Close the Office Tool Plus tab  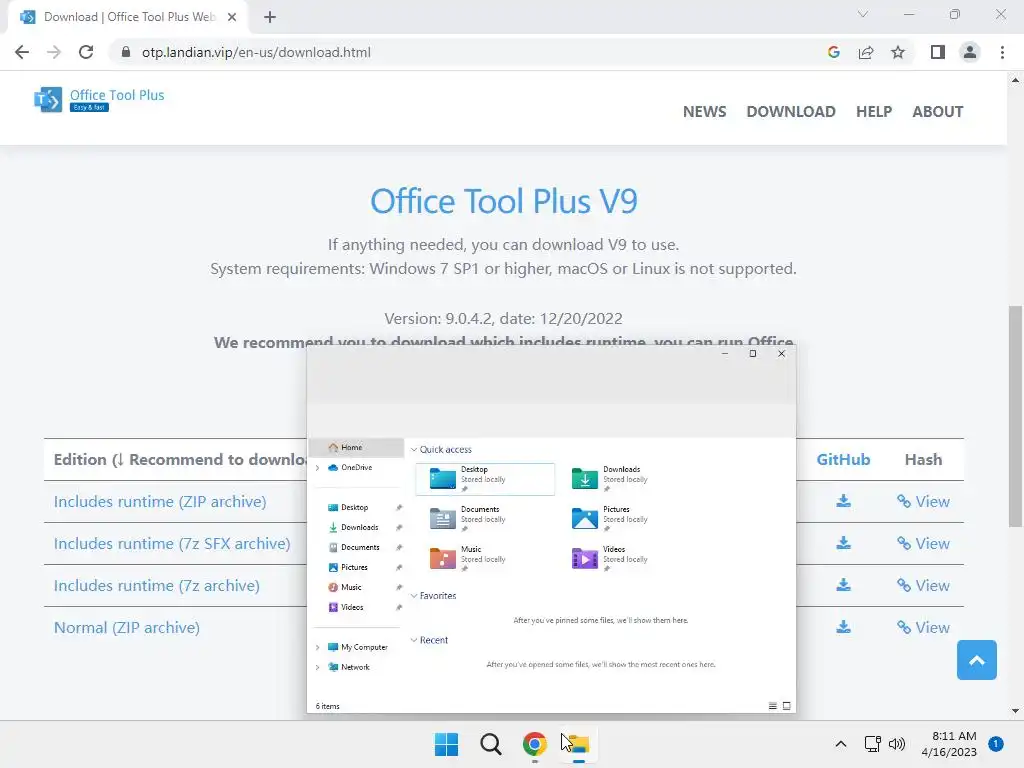tap(232, 17)
